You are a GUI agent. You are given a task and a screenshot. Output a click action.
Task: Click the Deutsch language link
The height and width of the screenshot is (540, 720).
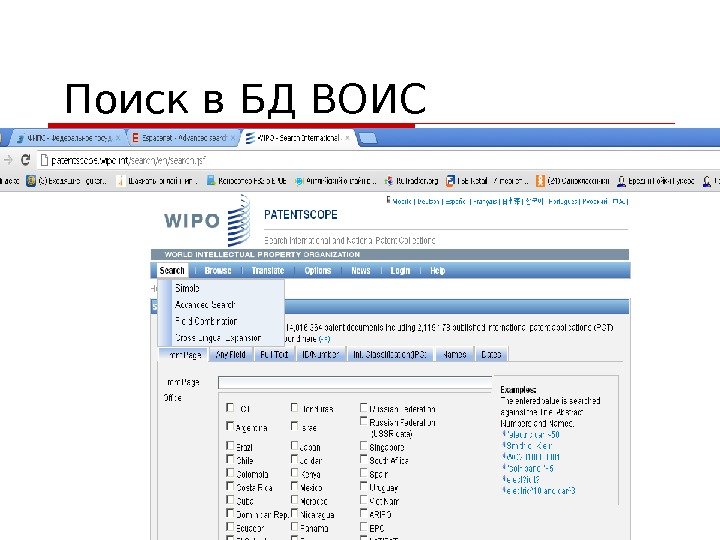coord(428,201)
